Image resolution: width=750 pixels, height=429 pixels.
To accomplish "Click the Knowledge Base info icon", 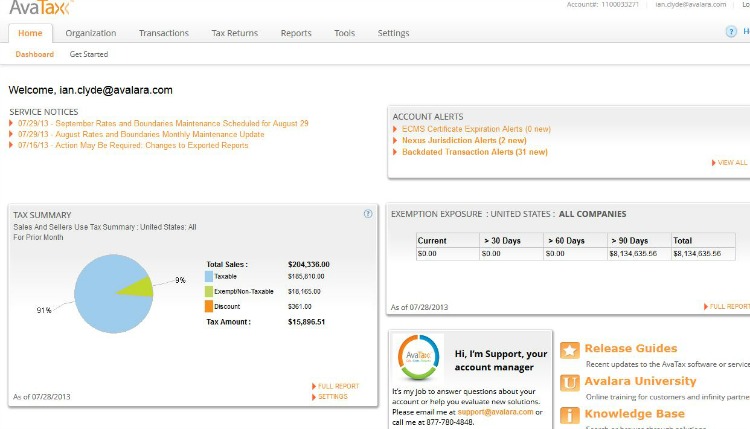I will [x=569, y=414].
